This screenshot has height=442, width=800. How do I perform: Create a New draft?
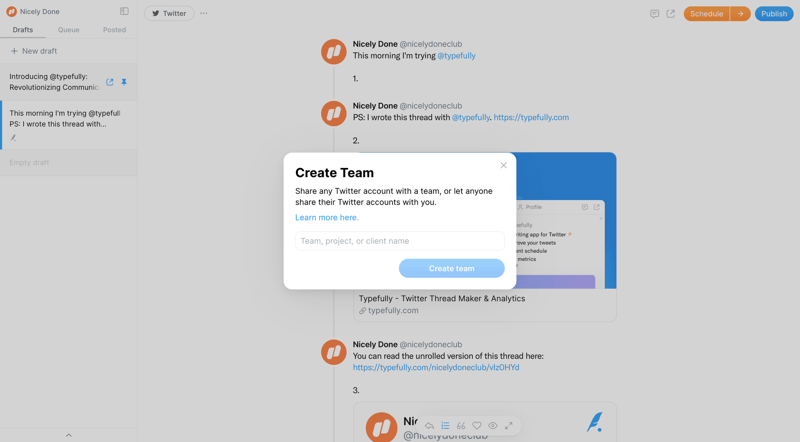(x=34, y=51)
